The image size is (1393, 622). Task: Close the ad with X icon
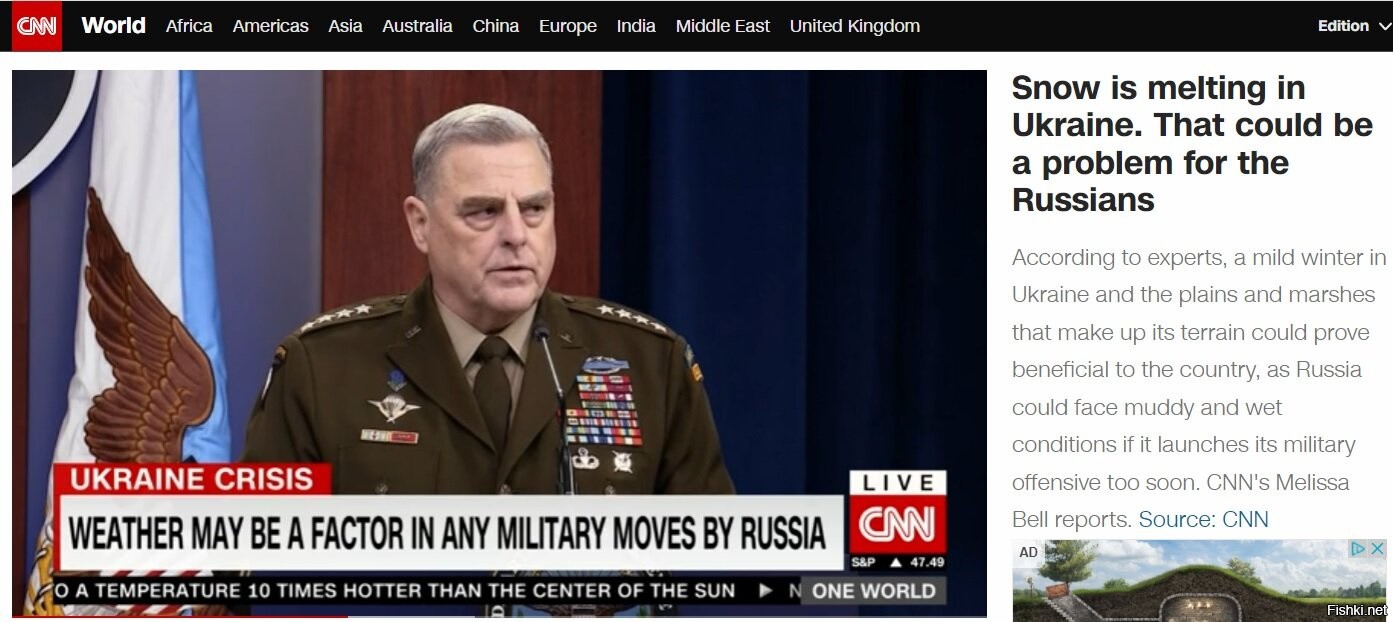(1377, 549)
